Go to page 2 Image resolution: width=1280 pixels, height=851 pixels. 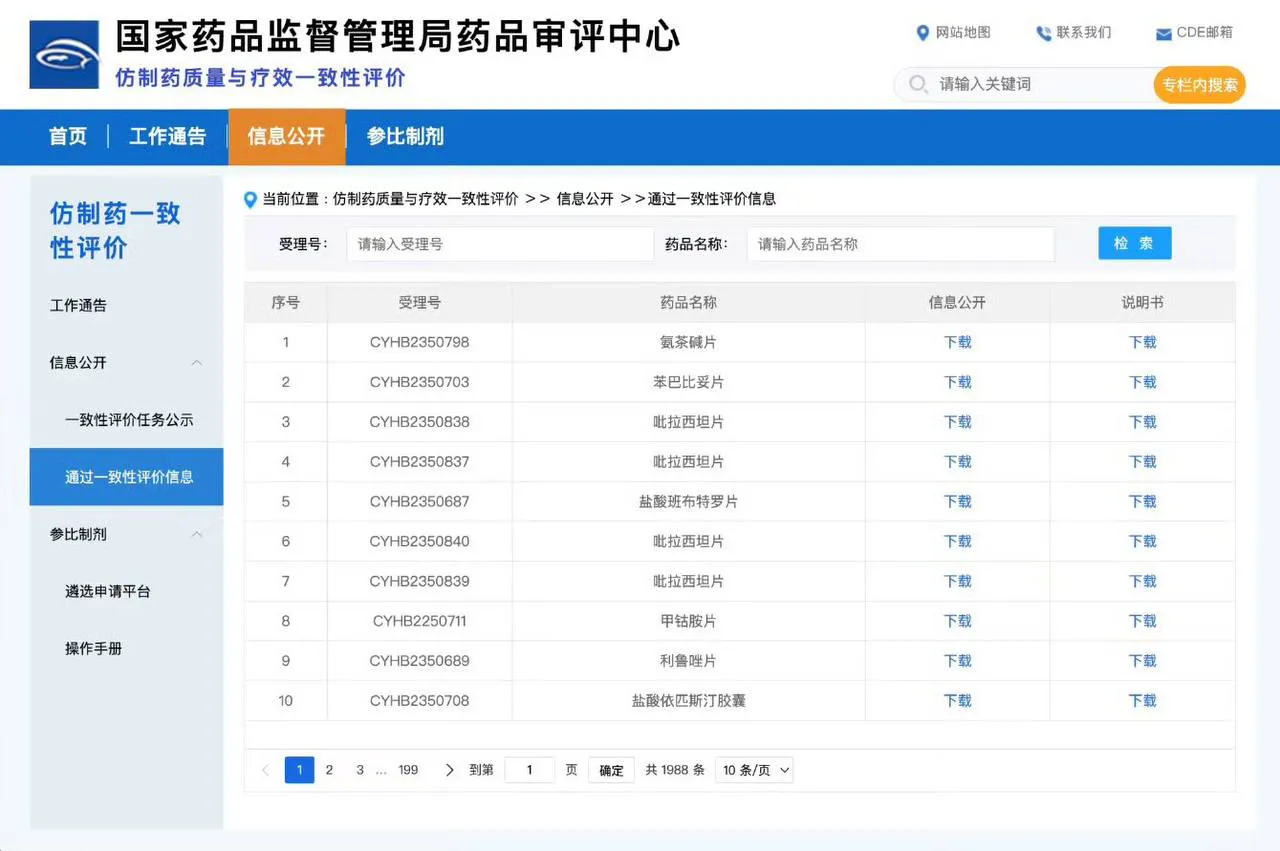click(329, 770)
